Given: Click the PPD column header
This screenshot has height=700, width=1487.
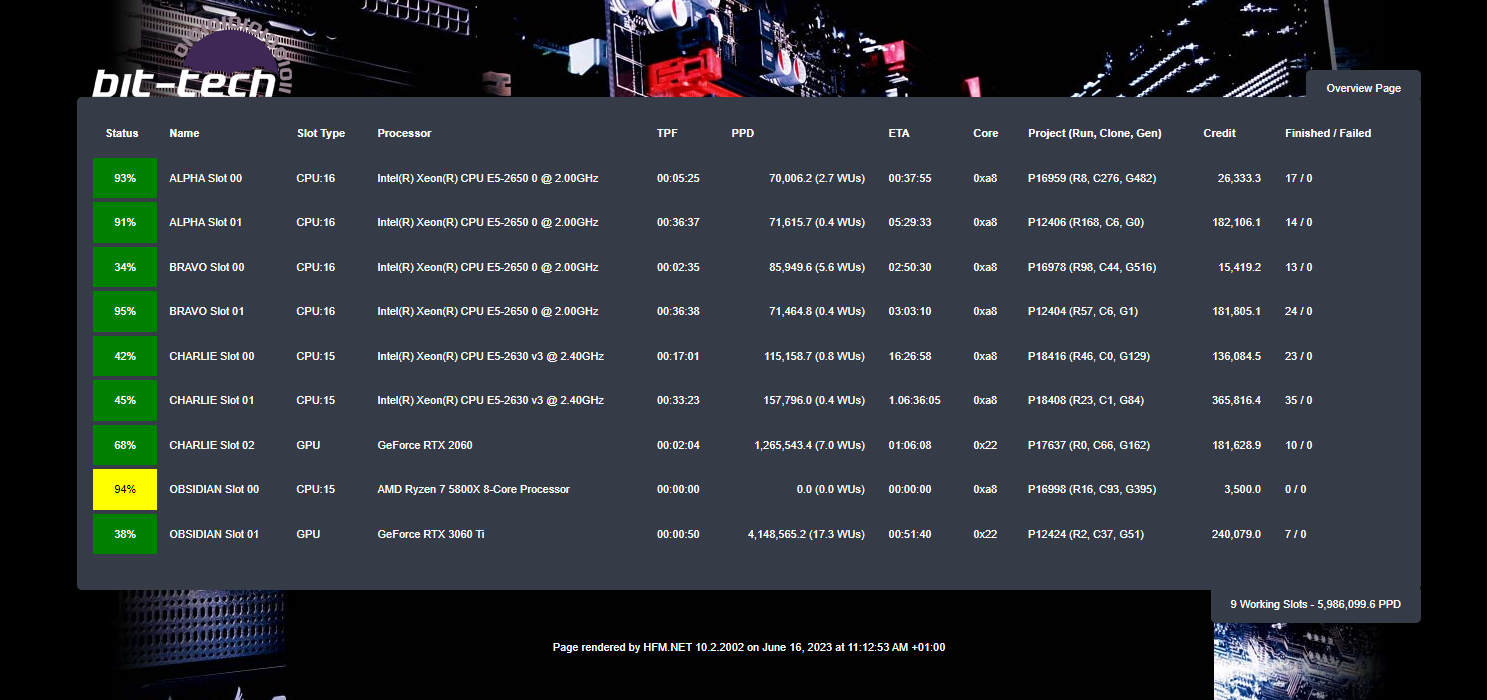Looking at the screenshot, I should 743,133.
